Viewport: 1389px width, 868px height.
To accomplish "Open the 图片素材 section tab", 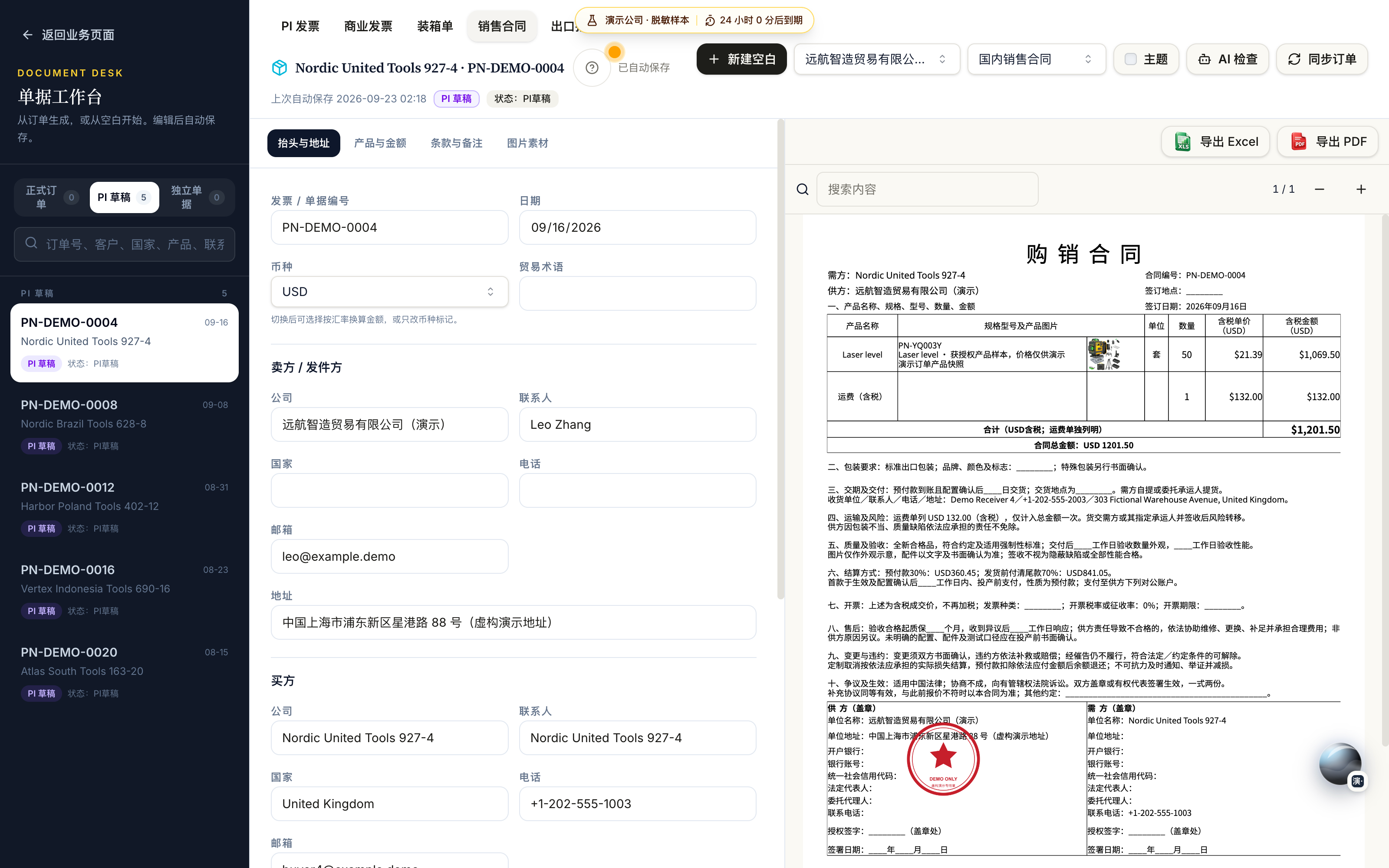I will 527,143.
